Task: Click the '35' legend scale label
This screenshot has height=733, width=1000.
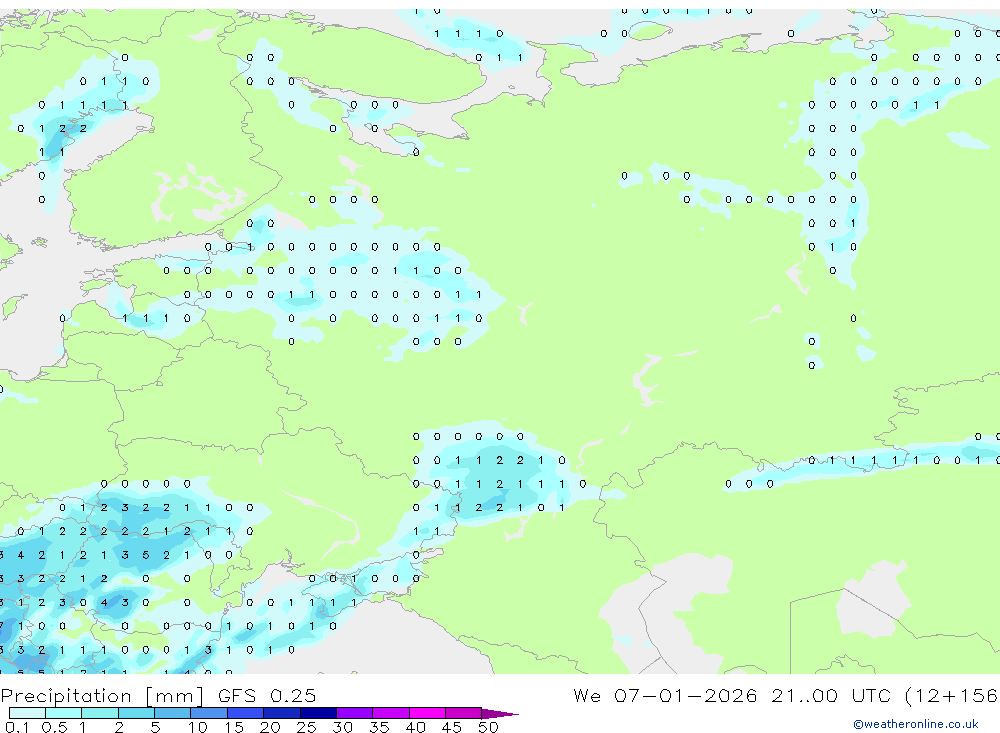Action: tap(379, 727)
